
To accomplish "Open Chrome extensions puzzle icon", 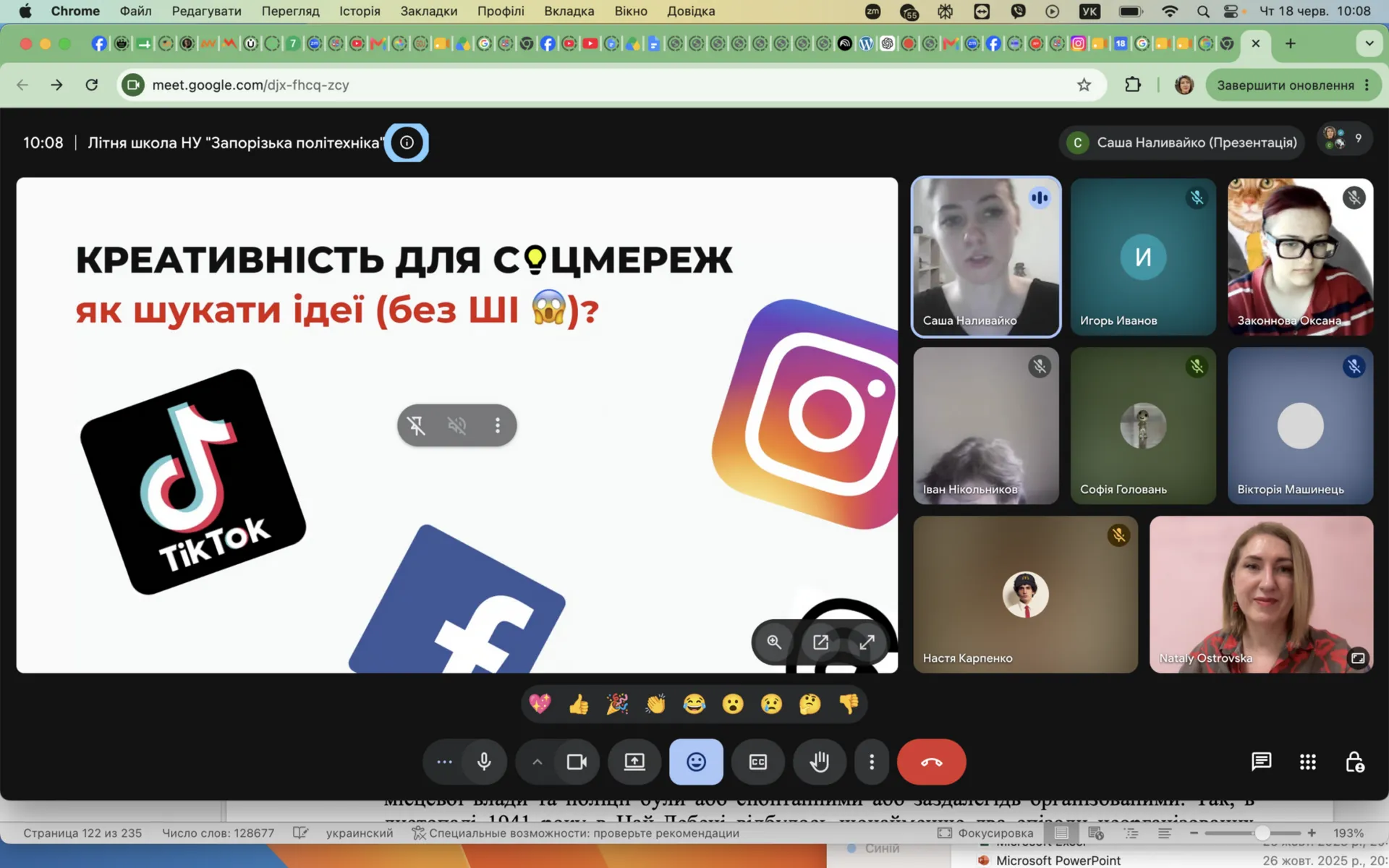I will click(1133, 85).
